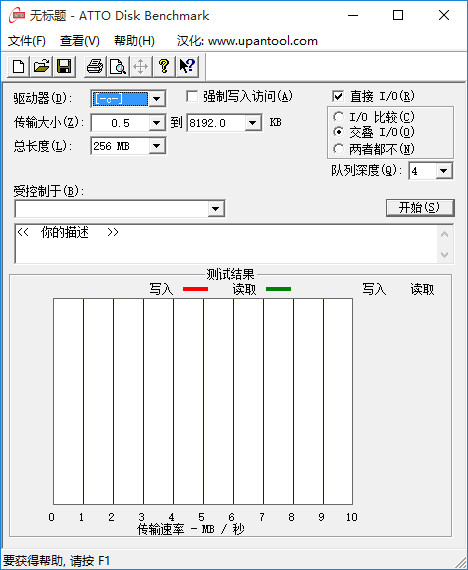This screenshot has width=468, height=570.
Task: Click the ATTO app icon in title bar
Action: 17,16
